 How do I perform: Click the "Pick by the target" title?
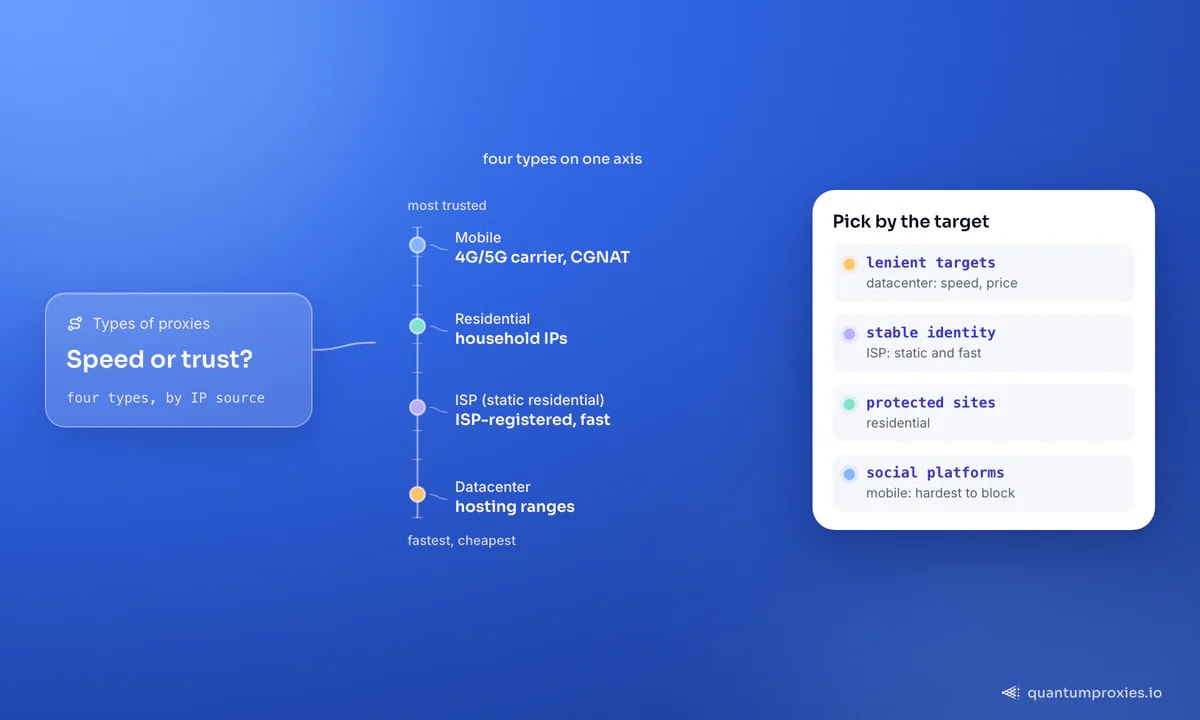tap(911, 222)
